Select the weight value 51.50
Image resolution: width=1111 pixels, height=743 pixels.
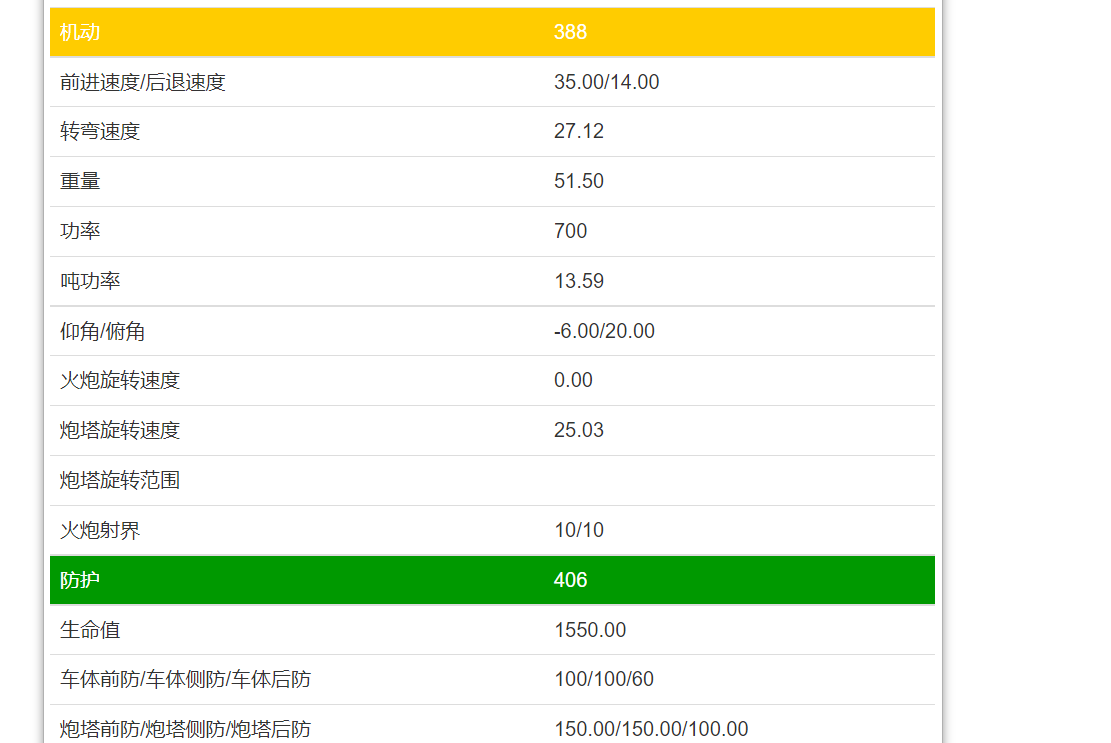(579, 181)
